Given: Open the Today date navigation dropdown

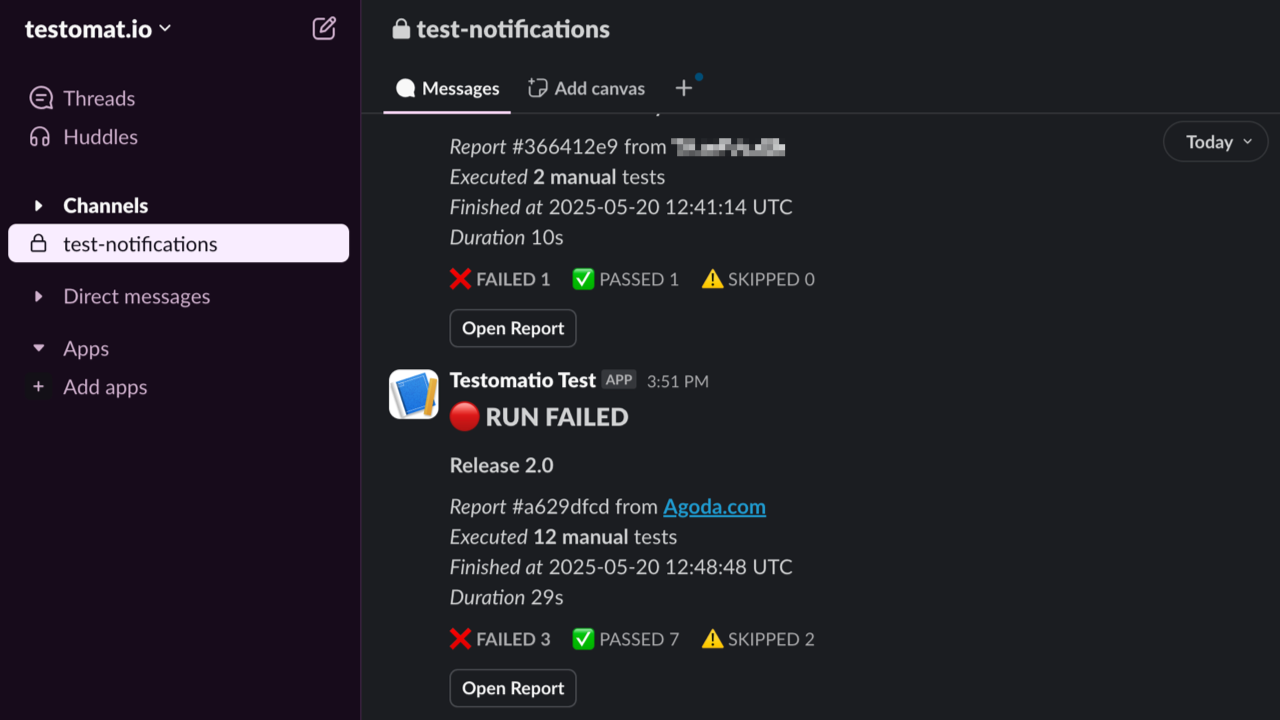Looking at the screenshot, I should [1215, 141].
